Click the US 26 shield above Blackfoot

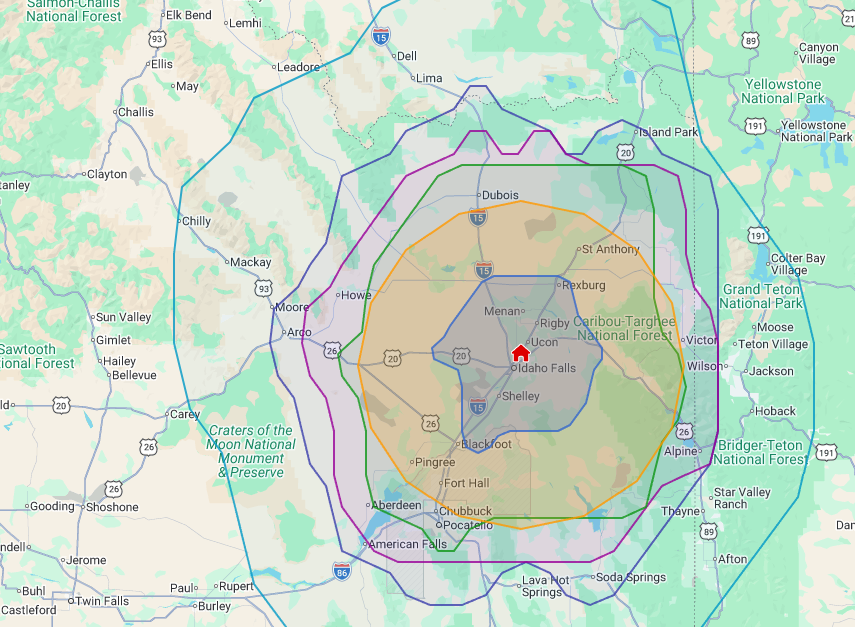tap(430, 423)
